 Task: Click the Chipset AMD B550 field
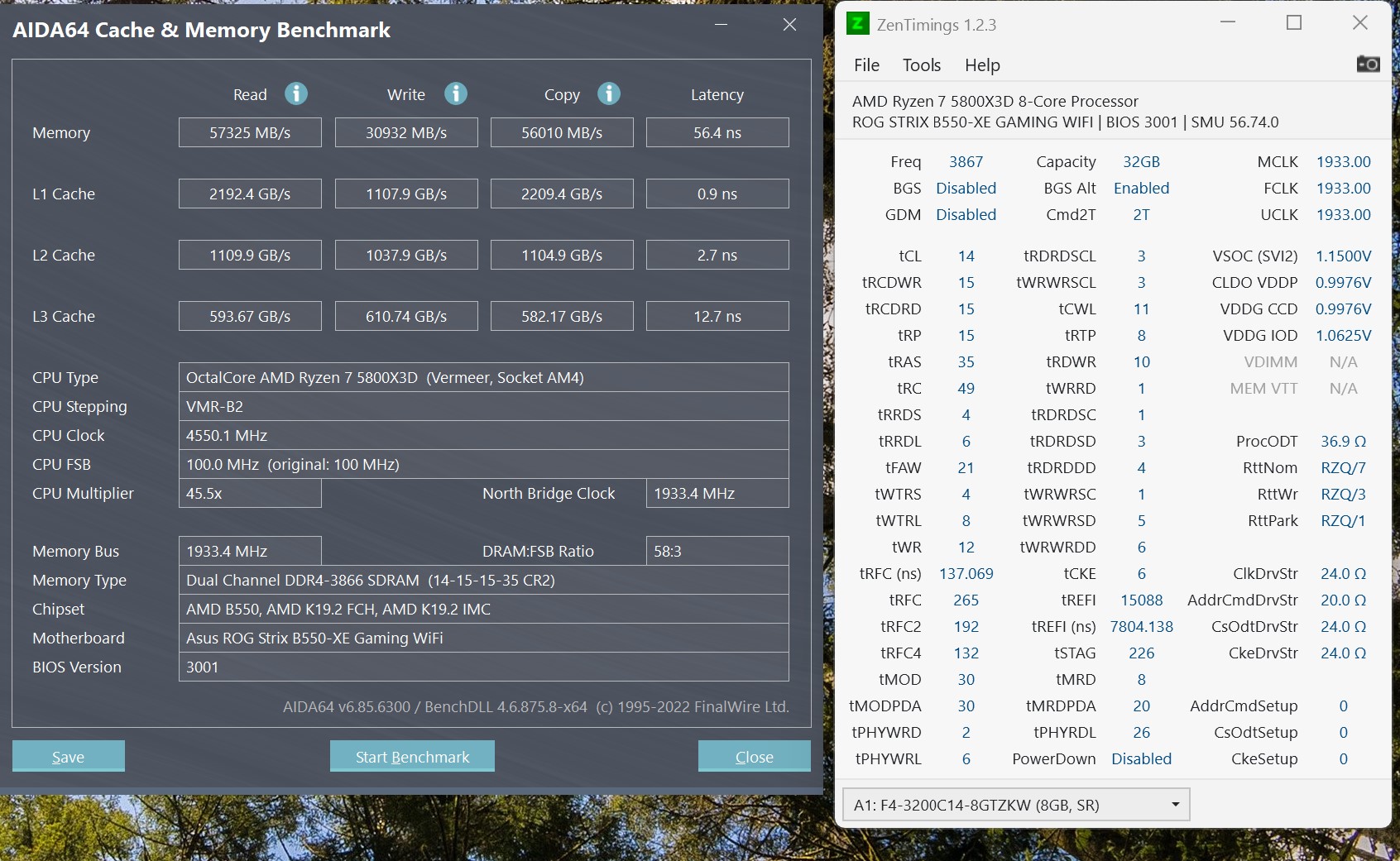tap(484, 609)
